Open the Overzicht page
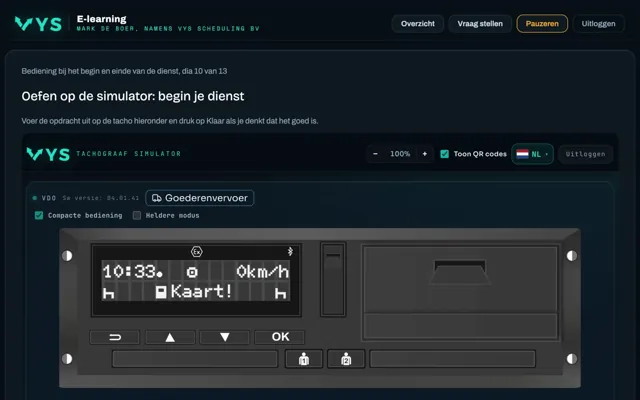 (x=418, y=24)
